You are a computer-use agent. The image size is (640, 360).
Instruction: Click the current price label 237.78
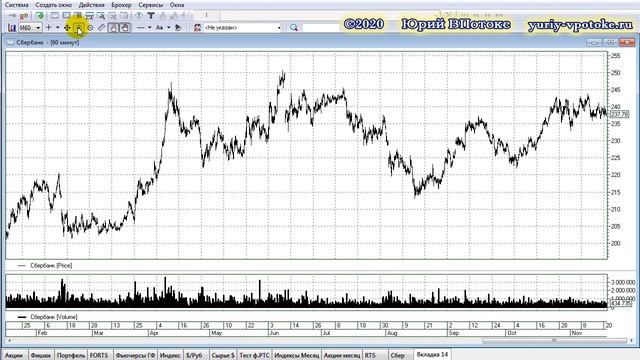[619, 114]
